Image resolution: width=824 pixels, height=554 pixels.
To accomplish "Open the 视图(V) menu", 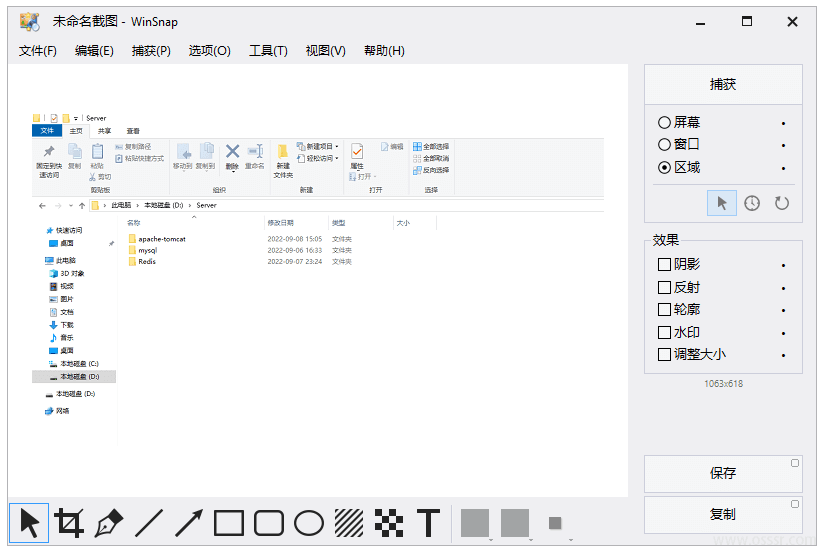I will point(326,51).
